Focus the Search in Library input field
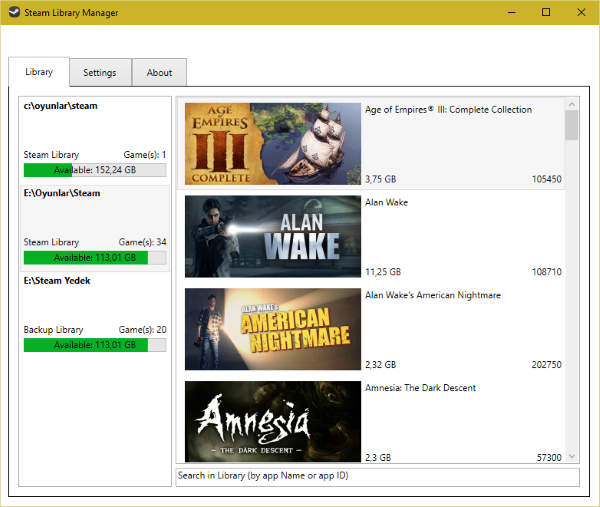600x507 pixels. [377, 477]
